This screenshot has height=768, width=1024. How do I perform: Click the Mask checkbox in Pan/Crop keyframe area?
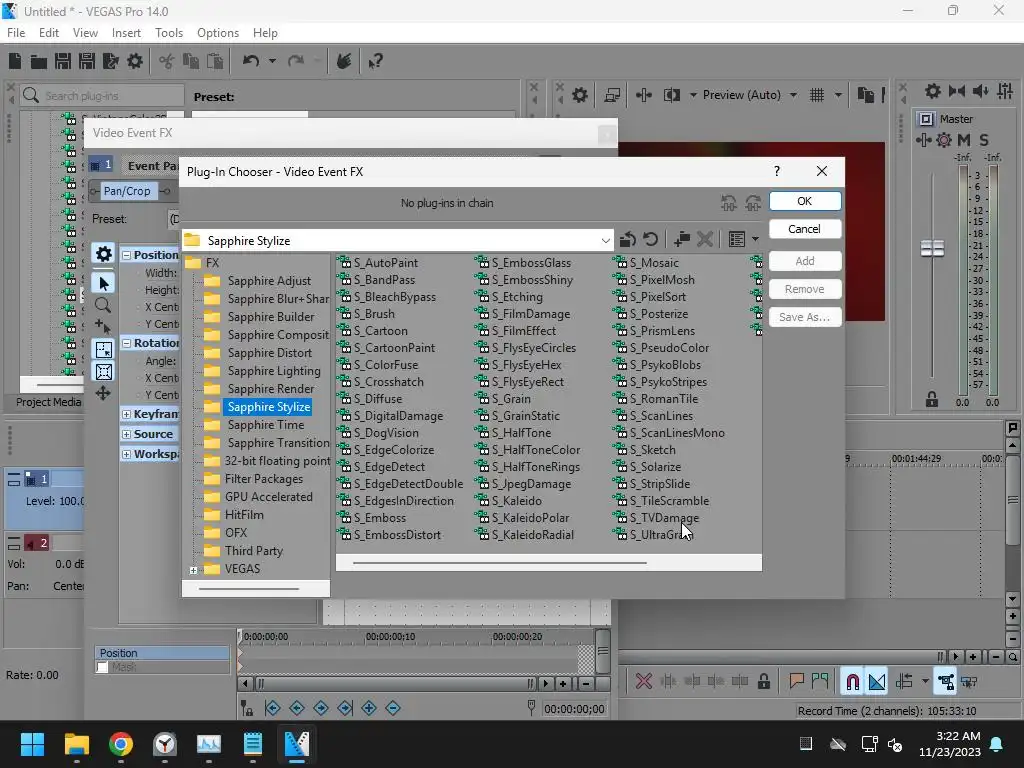(103, 667)
